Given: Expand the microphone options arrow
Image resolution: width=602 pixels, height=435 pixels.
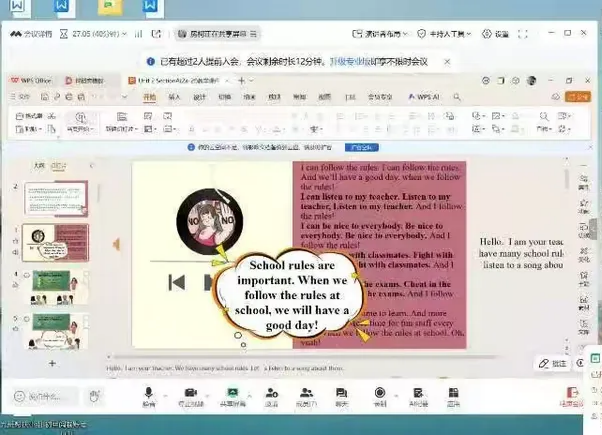Looking at the screenshot, I should pyautogui.click(x=165, y=395).
